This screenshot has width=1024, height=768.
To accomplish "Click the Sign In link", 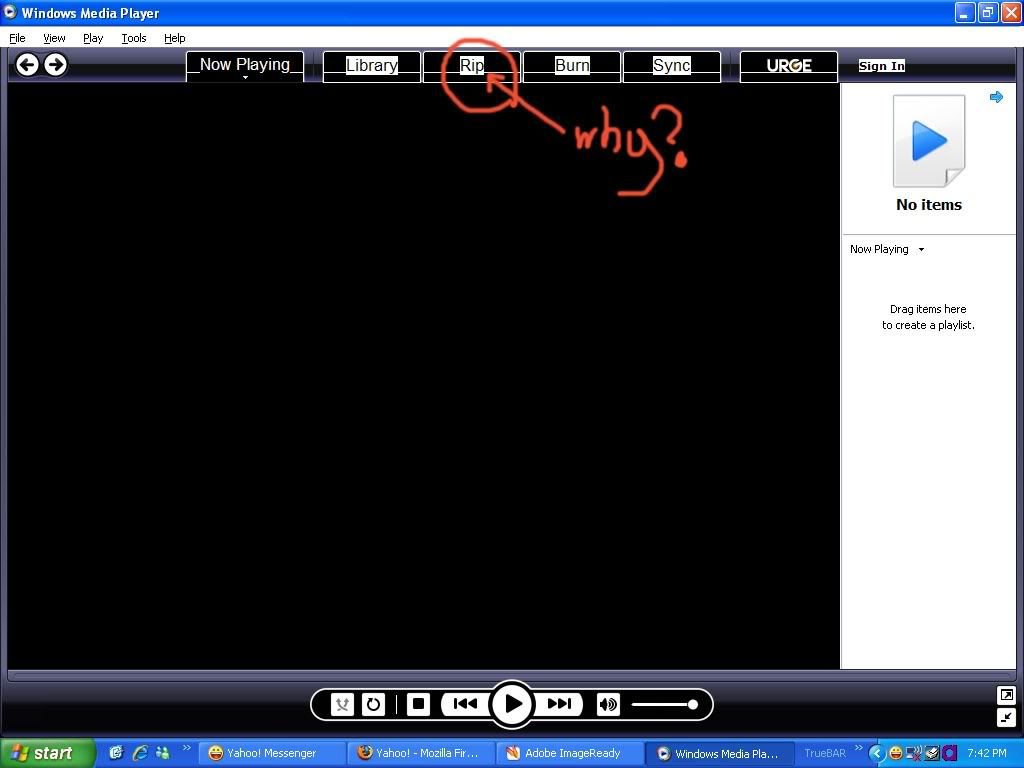I will [882, 66].
